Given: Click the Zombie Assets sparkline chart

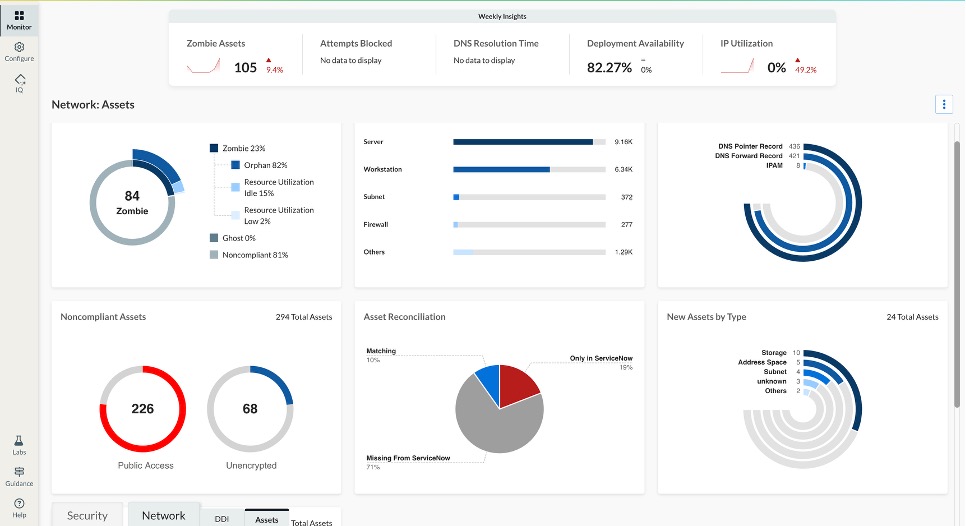Looking at the screenshot, I should coord(203,67).
